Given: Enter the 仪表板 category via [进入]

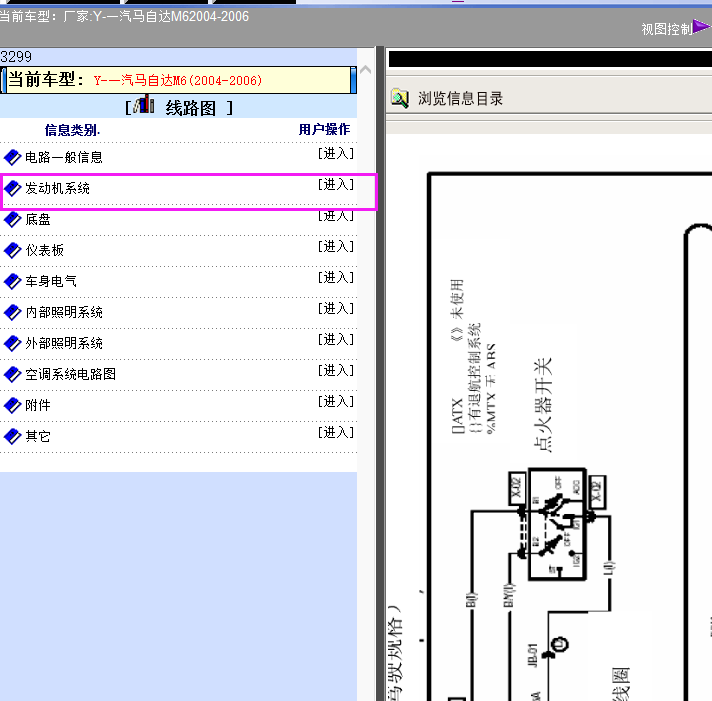Looking at the screenshot, I should 336,247.
